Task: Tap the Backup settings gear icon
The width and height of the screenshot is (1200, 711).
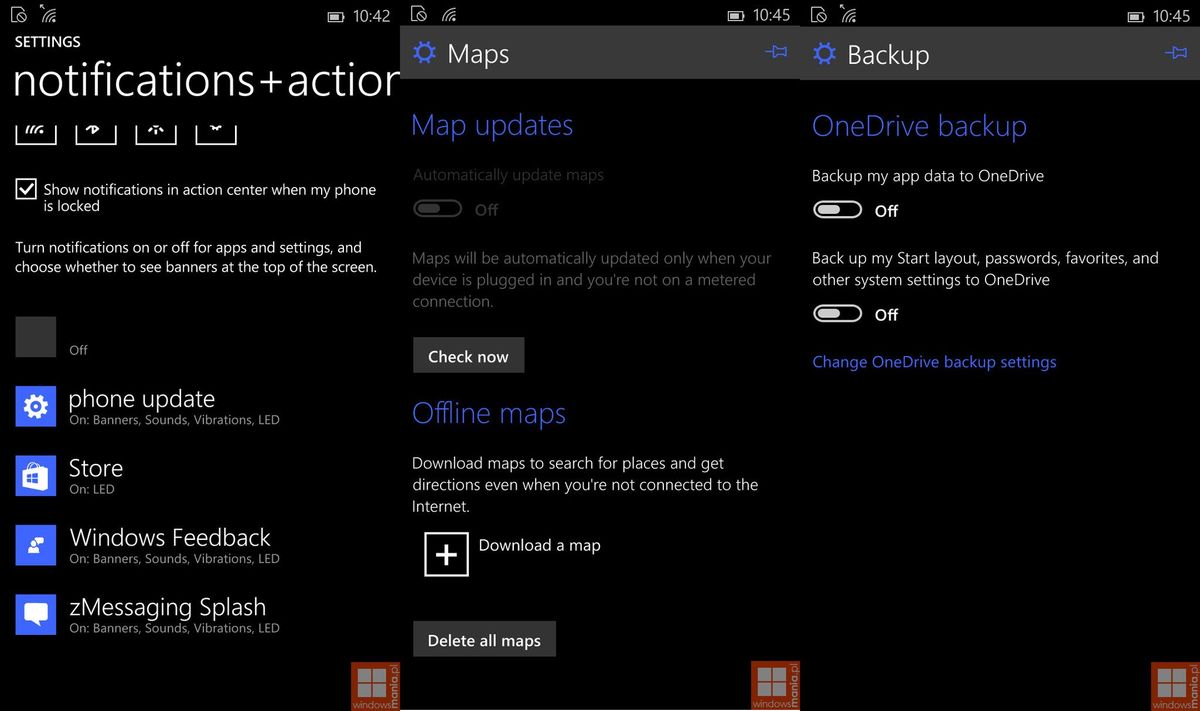Action: (x=824, y=54)
